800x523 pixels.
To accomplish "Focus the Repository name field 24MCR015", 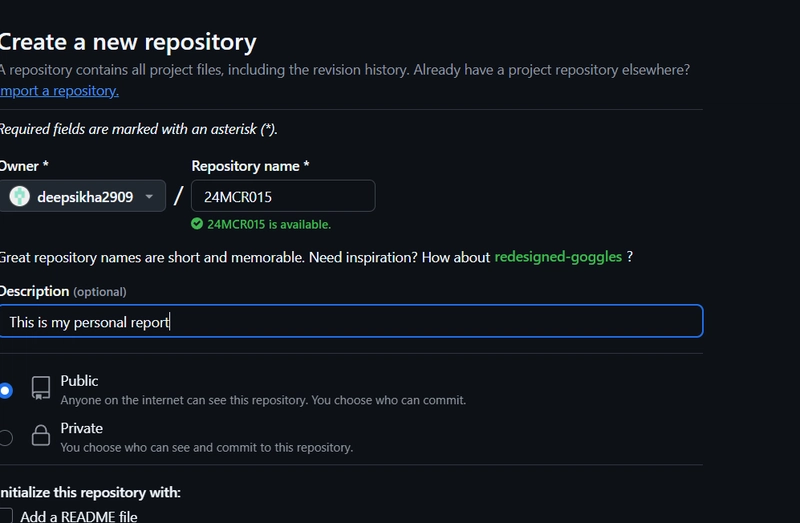I will pyautogui.click(x=283, y=196).
